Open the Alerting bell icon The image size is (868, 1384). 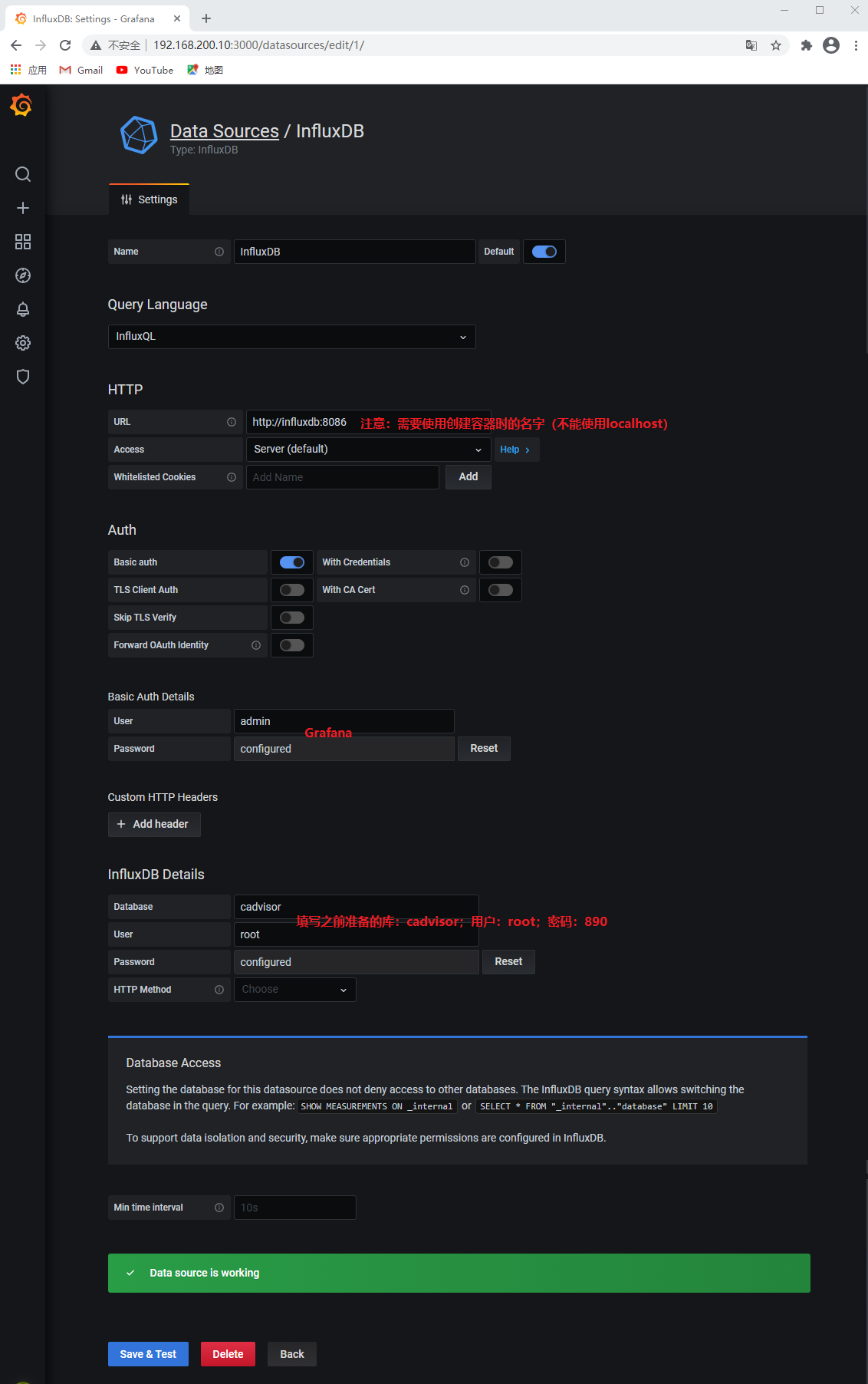[x=23, y=309]
